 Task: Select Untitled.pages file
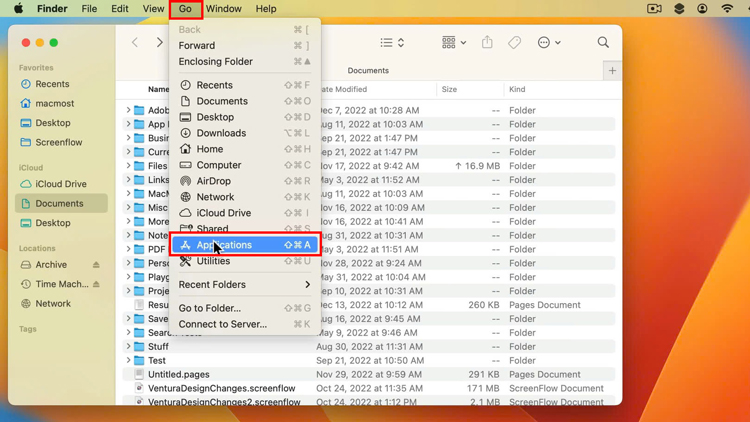click(x=368, y=375)
